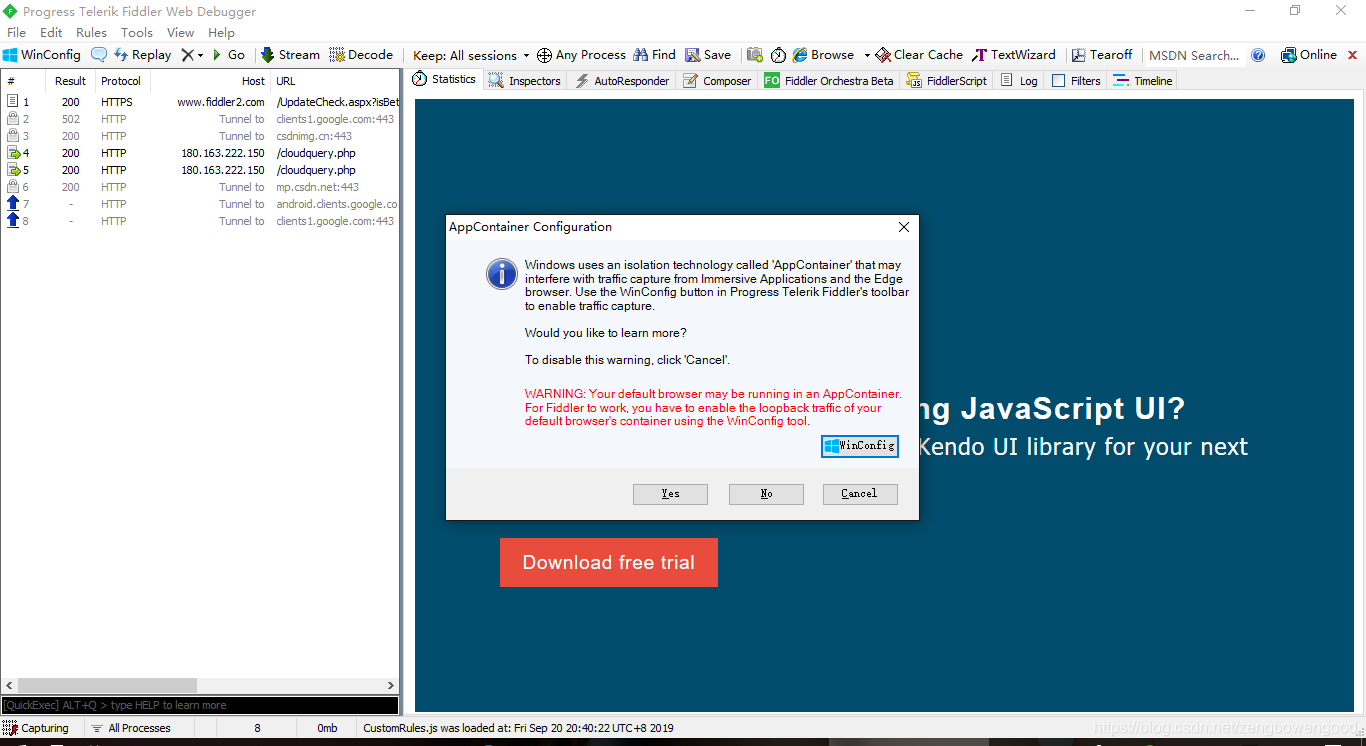Open the Remove sessions X dropdown
This screenshot has height=746, width=1366.
coord(192,55)
